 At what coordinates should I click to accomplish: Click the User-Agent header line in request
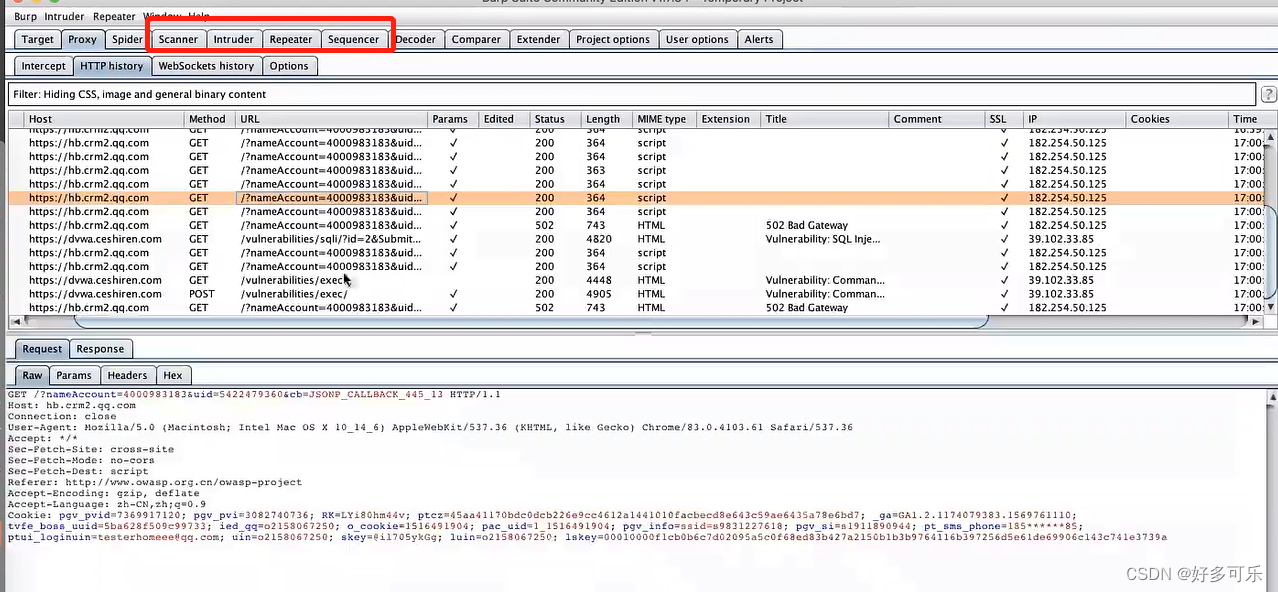[430, 427]
